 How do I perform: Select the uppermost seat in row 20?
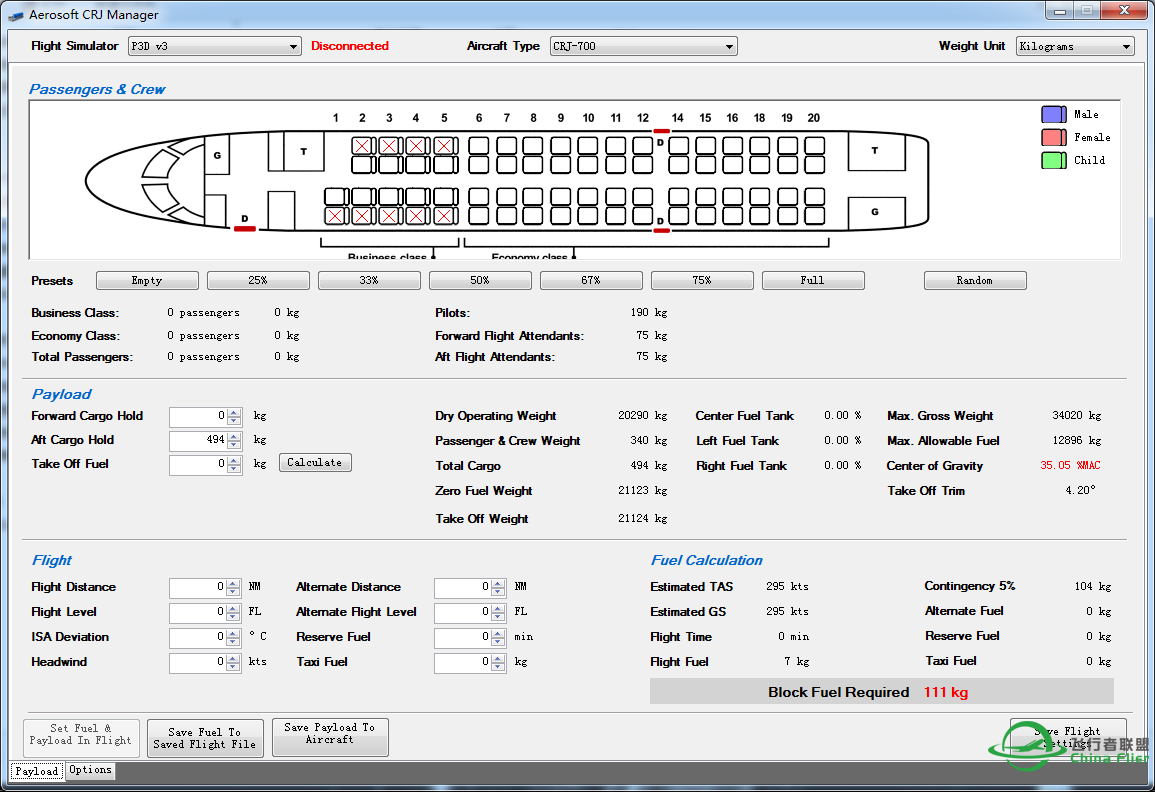[x=814, y=145]
